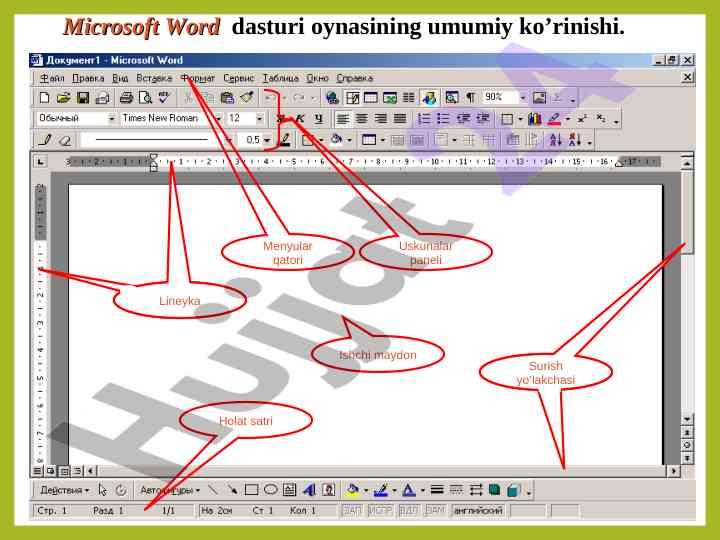The height and width of the screenshot is (540, 720).
Task: Click the font color A swatch
Action: 408,490
